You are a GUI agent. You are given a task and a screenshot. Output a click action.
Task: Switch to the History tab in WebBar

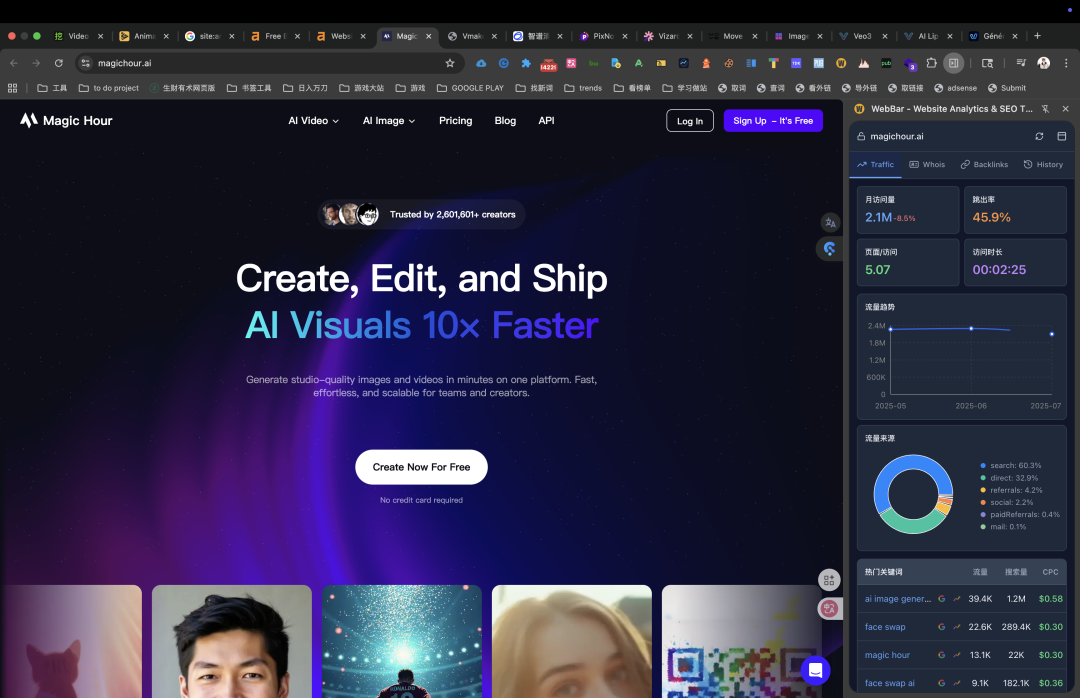coord(1043,165)
